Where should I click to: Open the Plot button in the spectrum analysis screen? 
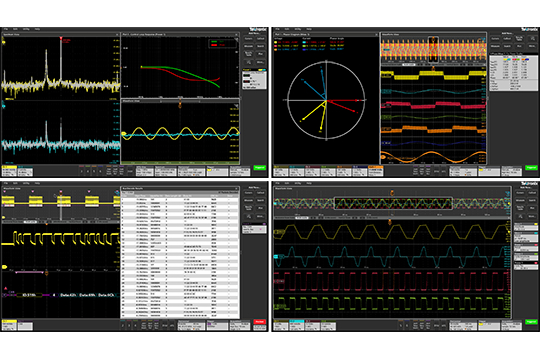click(260, 54)
